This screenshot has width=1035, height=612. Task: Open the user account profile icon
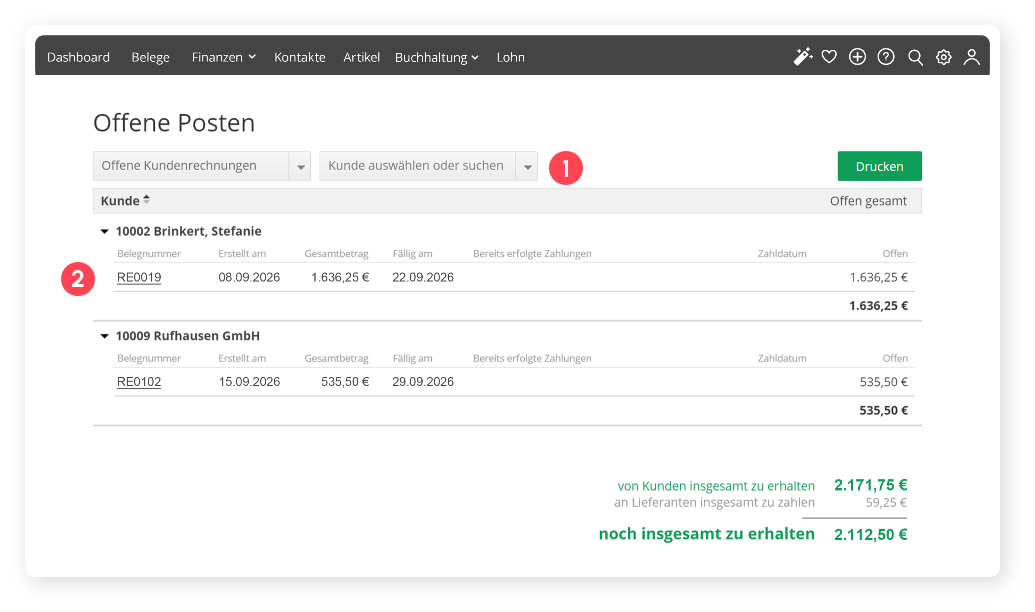pos(971,57)
